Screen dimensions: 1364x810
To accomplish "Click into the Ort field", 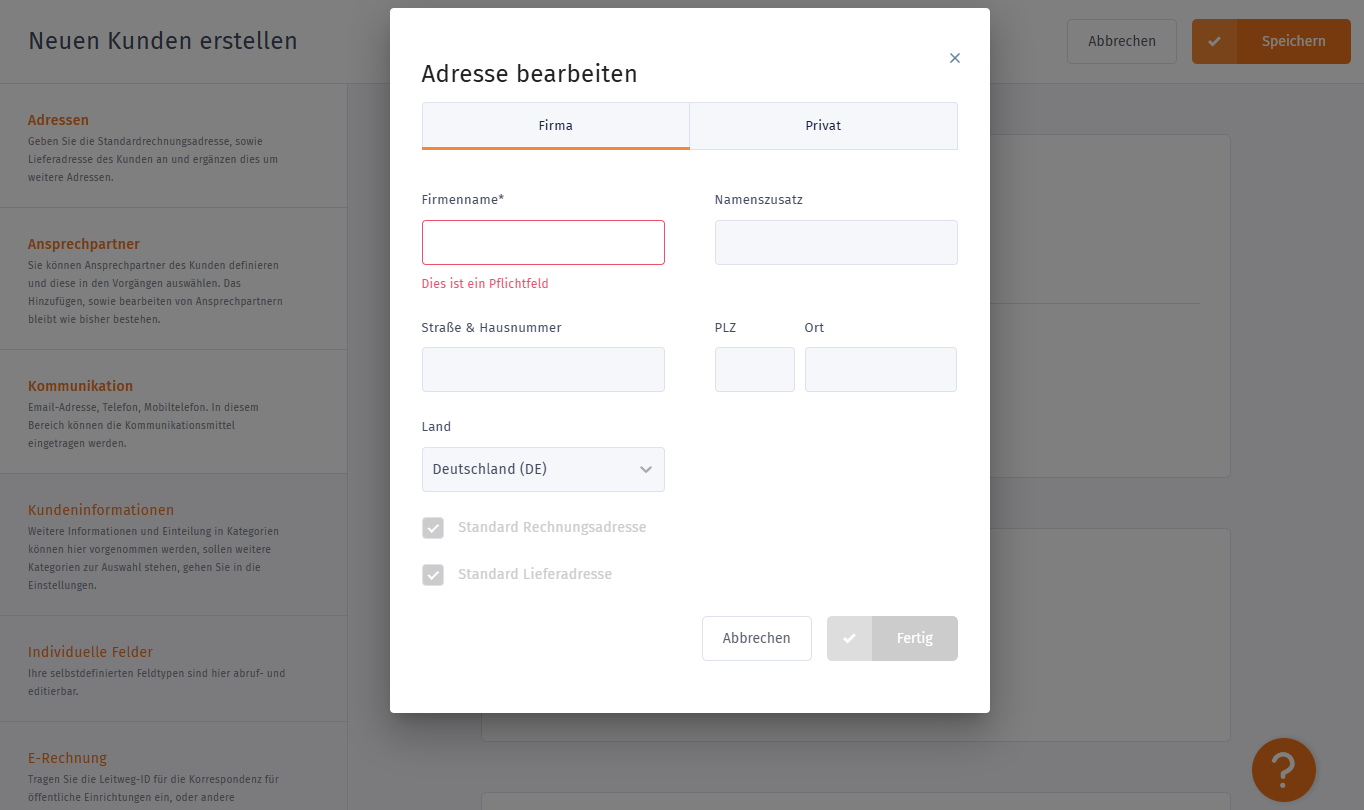I will pos(881,369).
